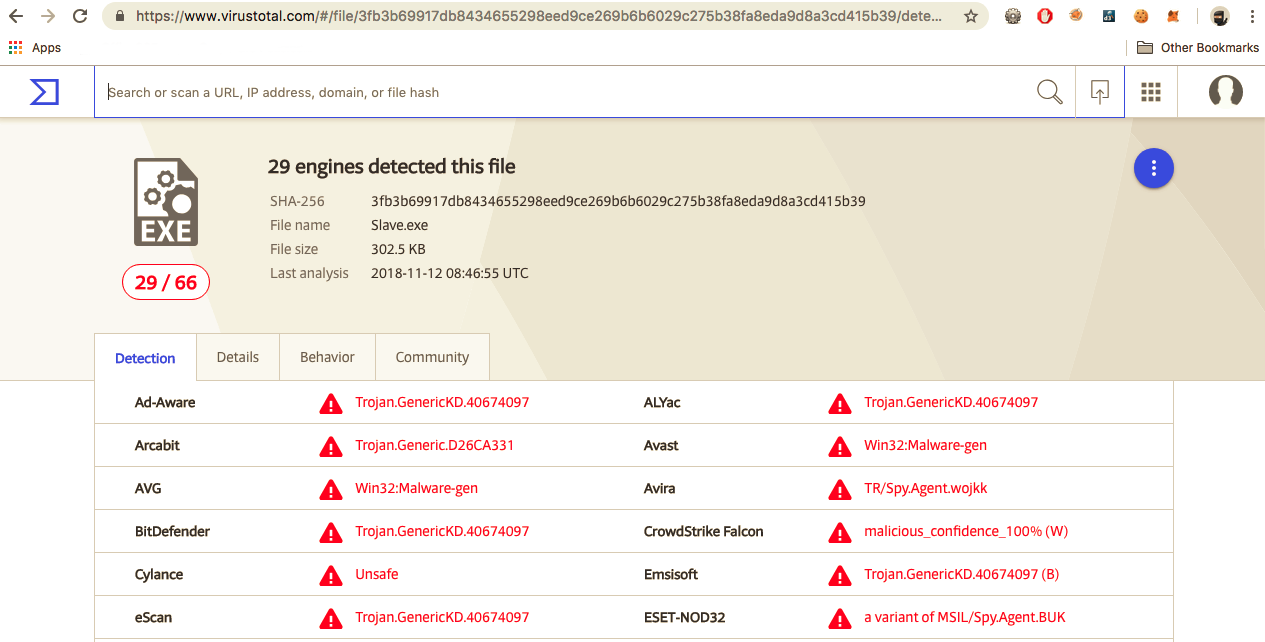Click Emsisoft's Trojan.GenericKD.40674097 (B) result
This screenshot has width=1265, height=642.
961,574
